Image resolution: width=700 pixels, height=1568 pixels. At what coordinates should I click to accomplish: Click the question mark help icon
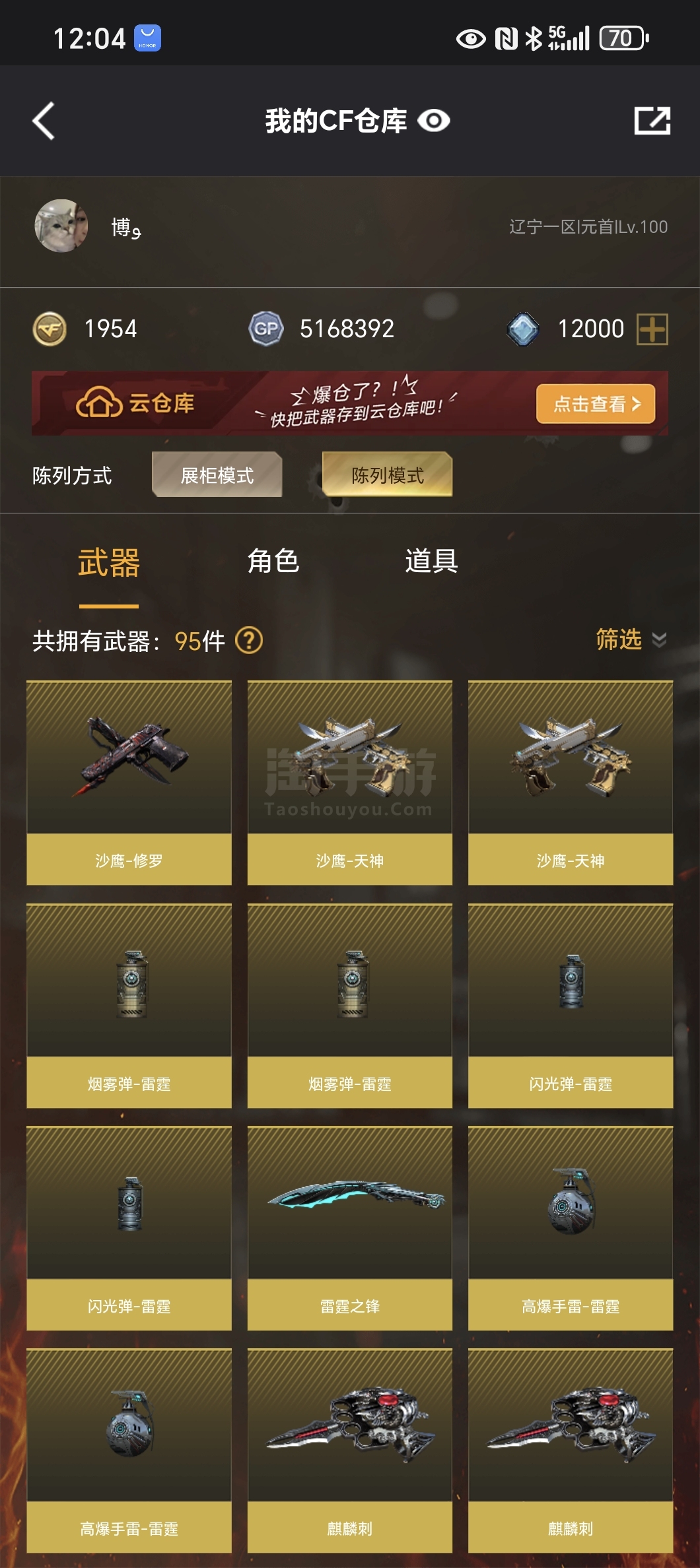coord(249,640)
